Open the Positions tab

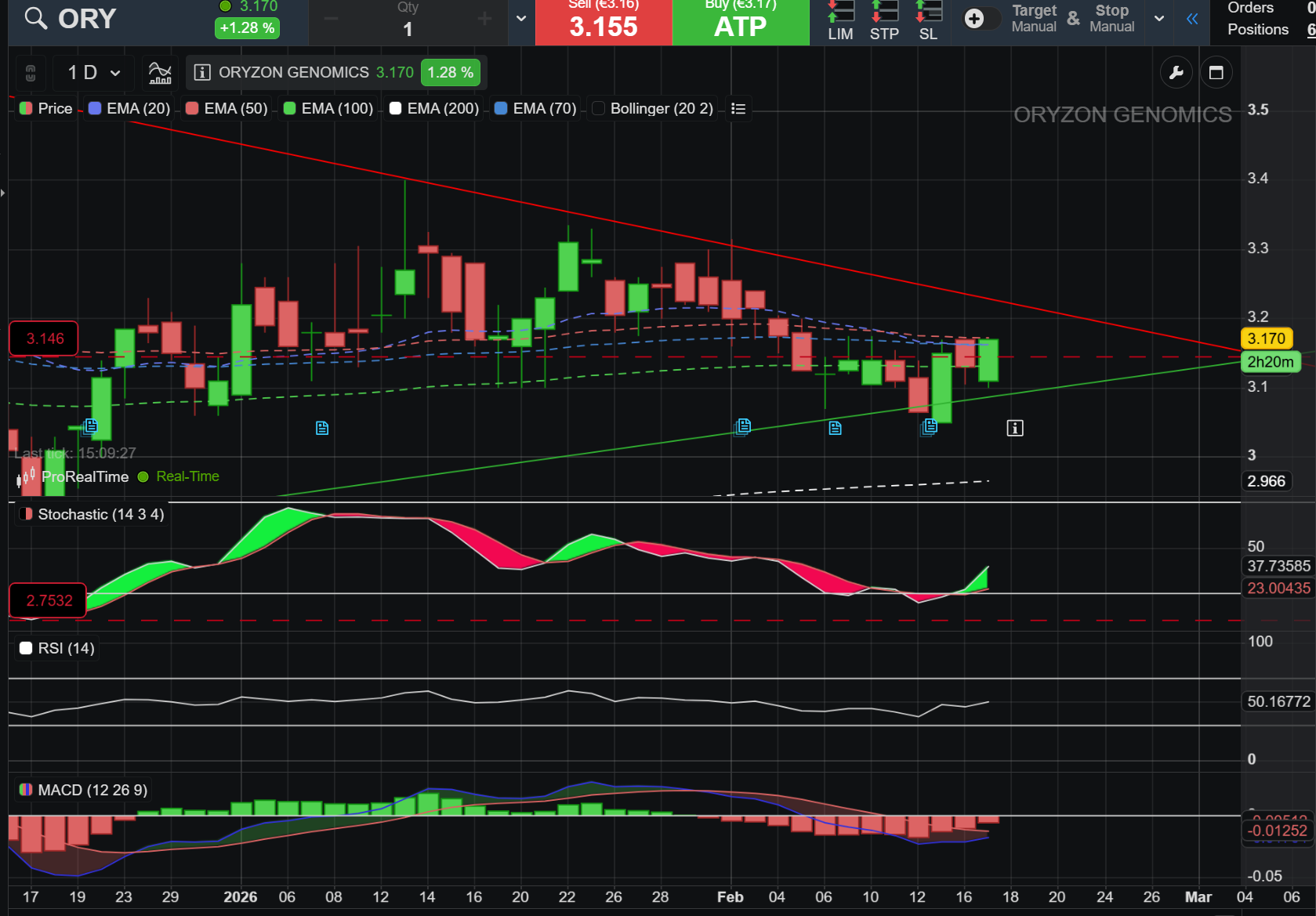point(1258,30)
